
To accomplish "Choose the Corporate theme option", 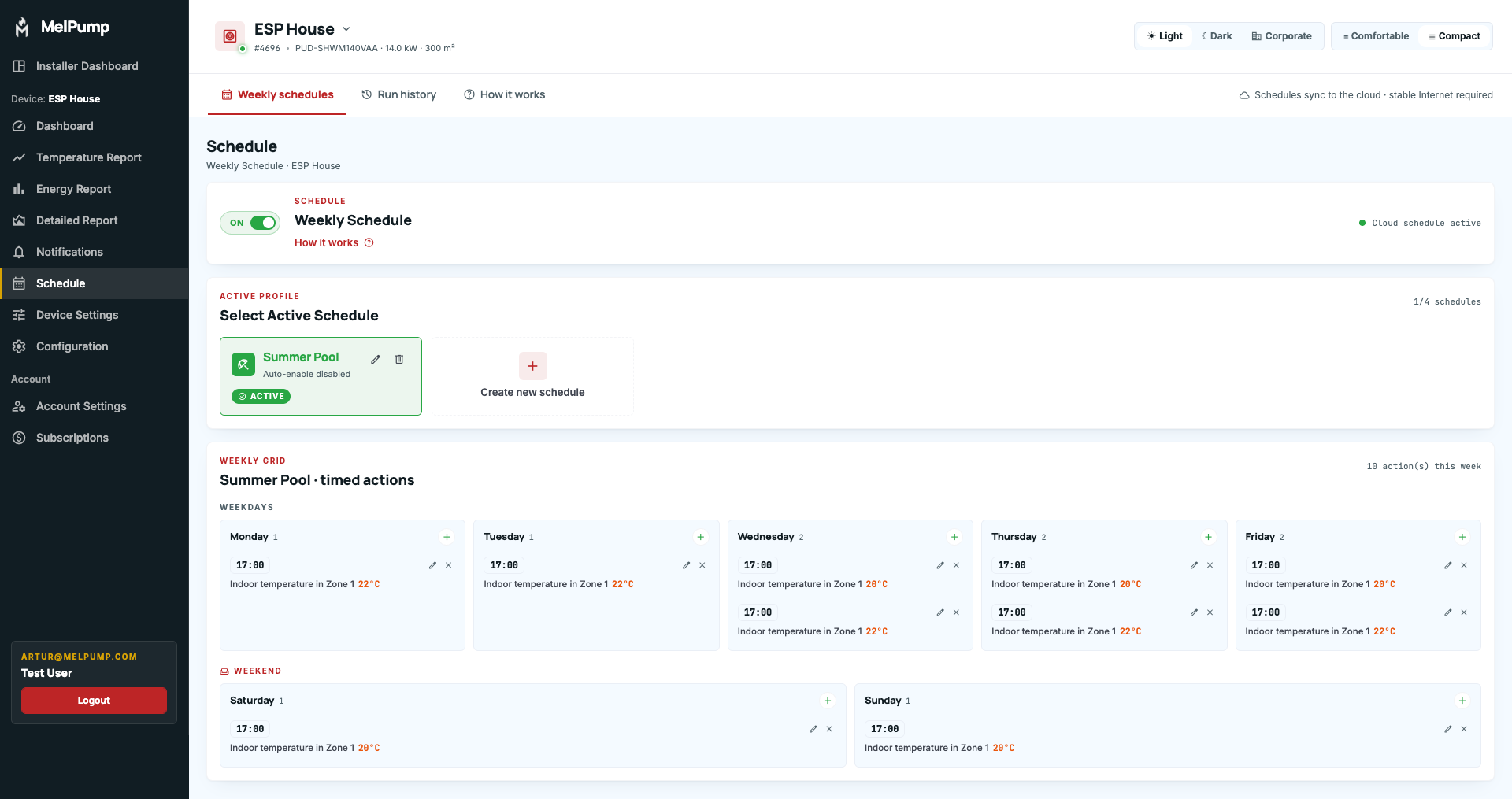I will point(1281,36).
